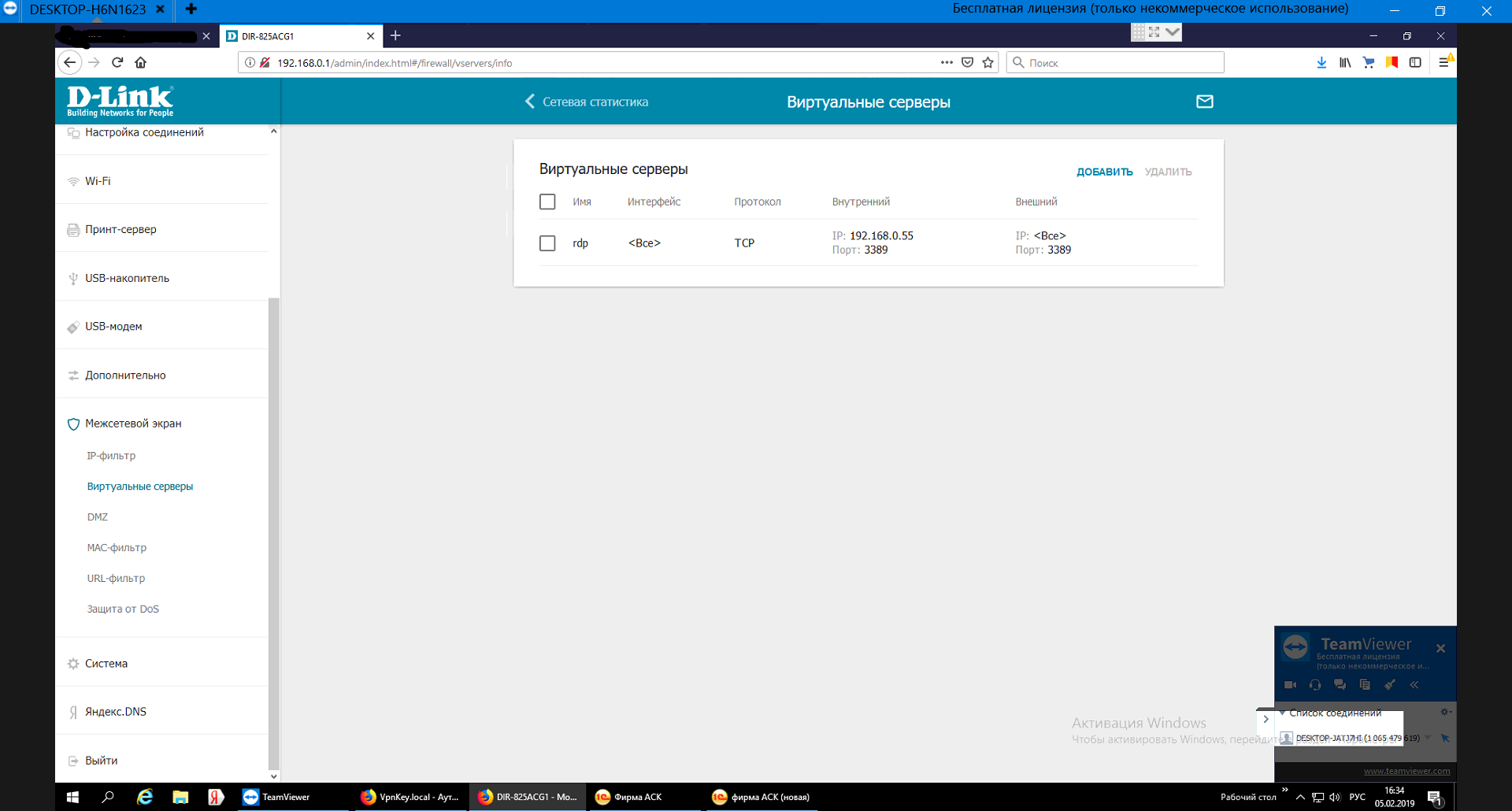Click TeamViewer panel headset audio icon
Screen dimensions: 1512x811
tap(1315, 685)
